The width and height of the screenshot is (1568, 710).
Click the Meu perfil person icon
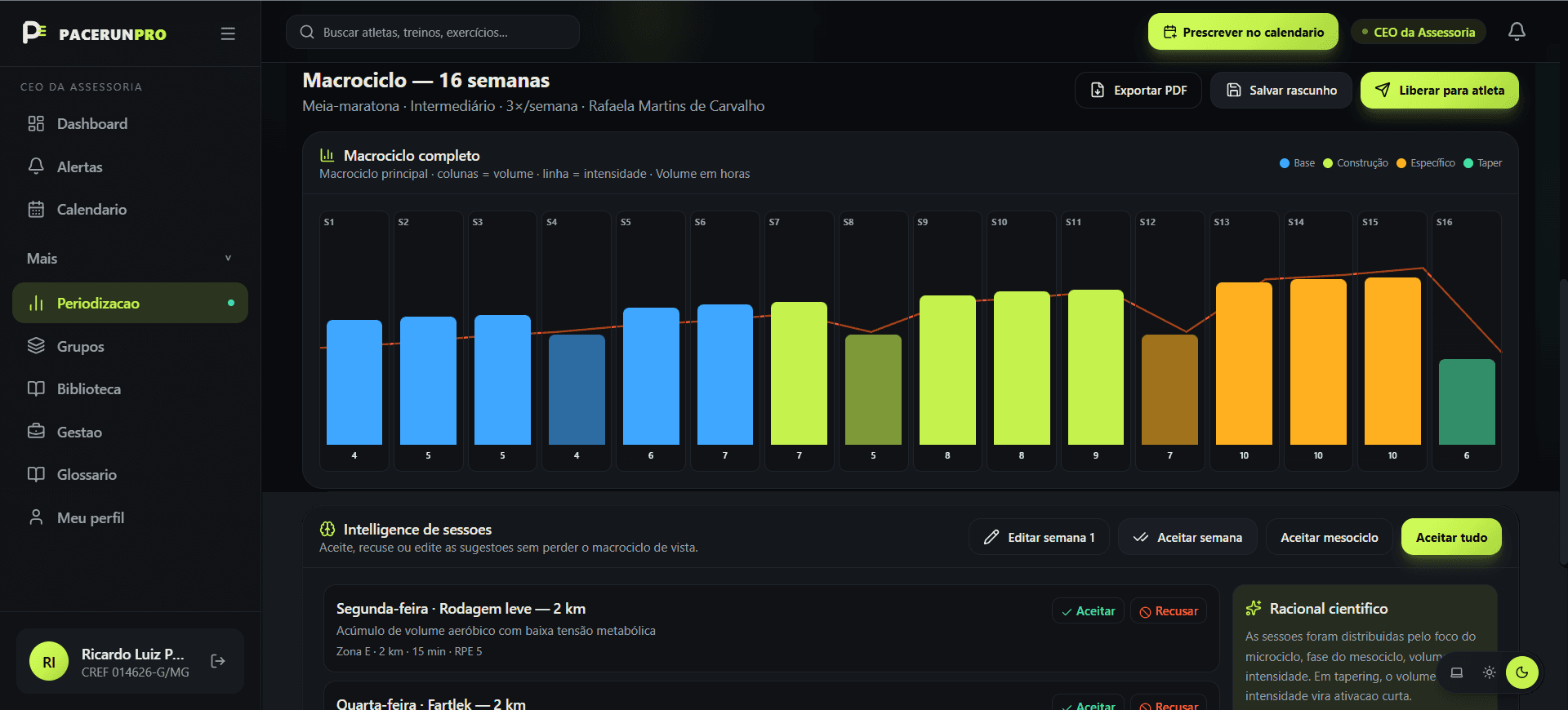coord(36,517)
